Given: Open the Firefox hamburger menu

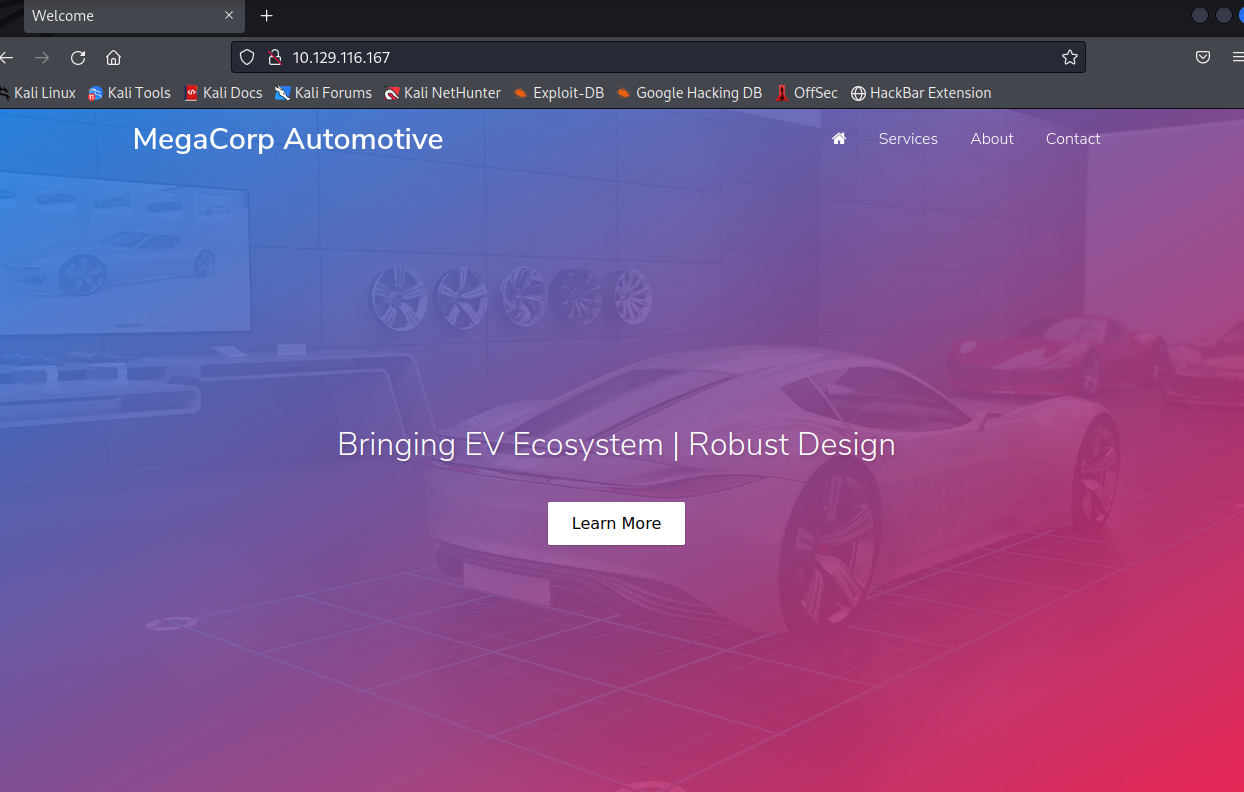Looking at the screenshot, I should [1238, 57].
